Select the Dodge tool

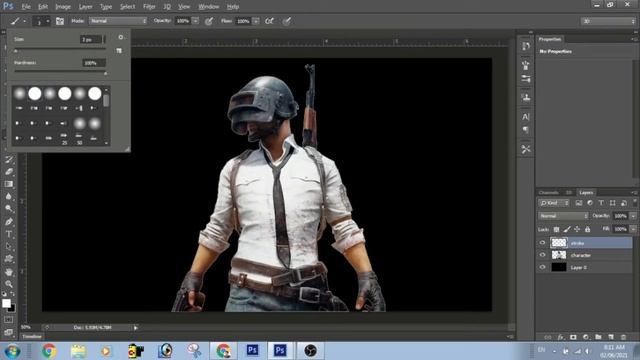coord(9,209)
